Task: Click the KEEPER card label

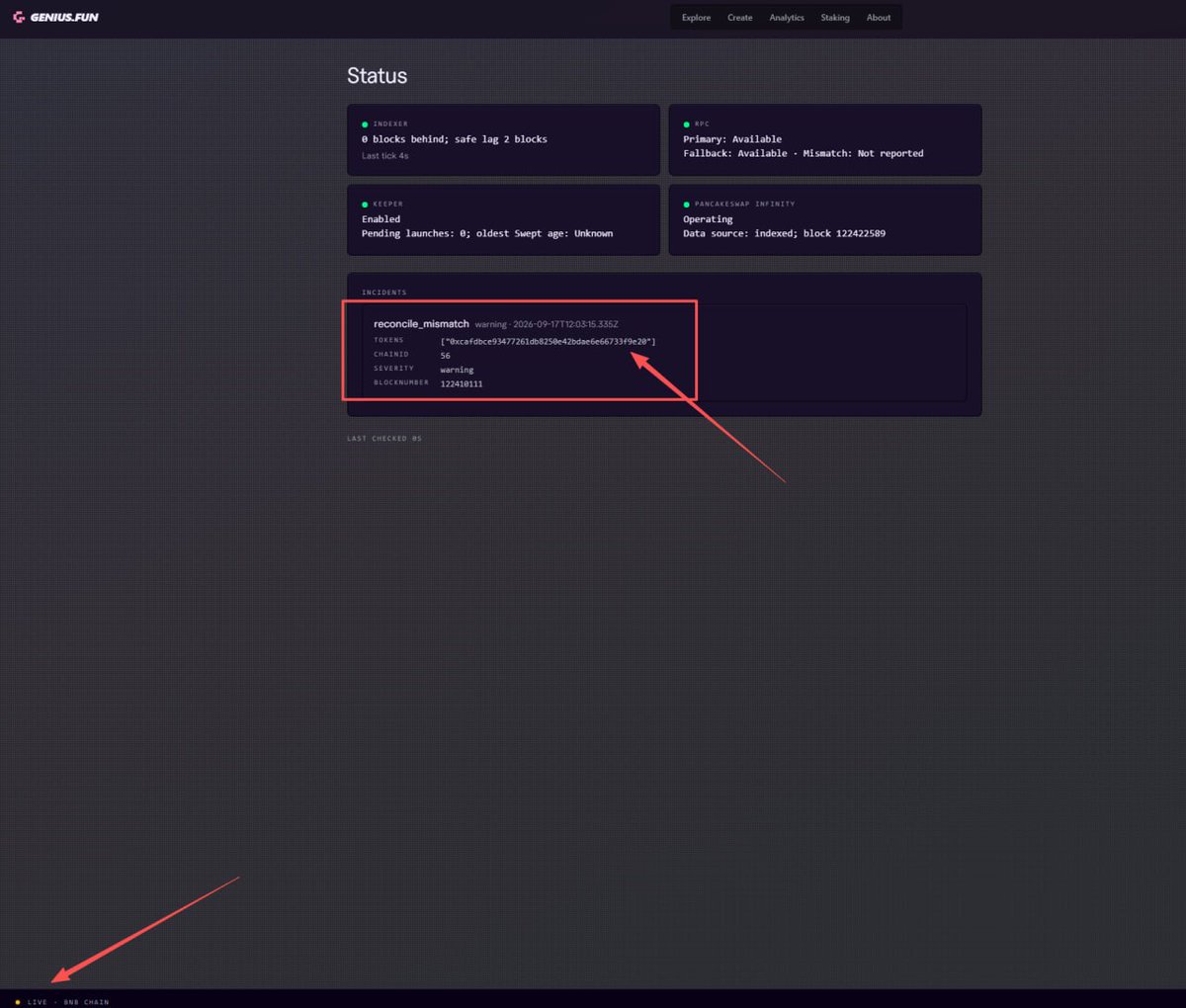Action: (388, 205)
